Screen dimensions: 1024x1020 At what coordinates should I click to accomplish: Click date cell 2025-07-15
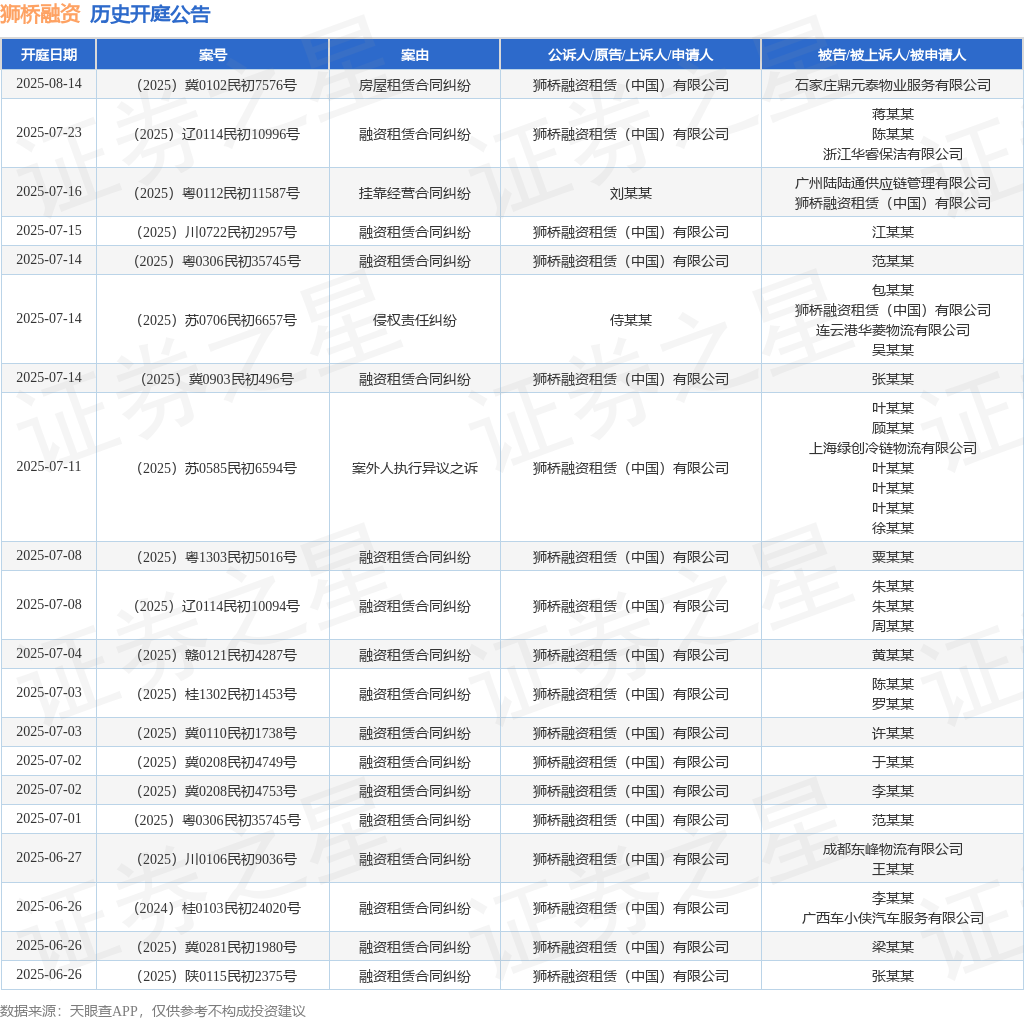[x=49, y=231]
